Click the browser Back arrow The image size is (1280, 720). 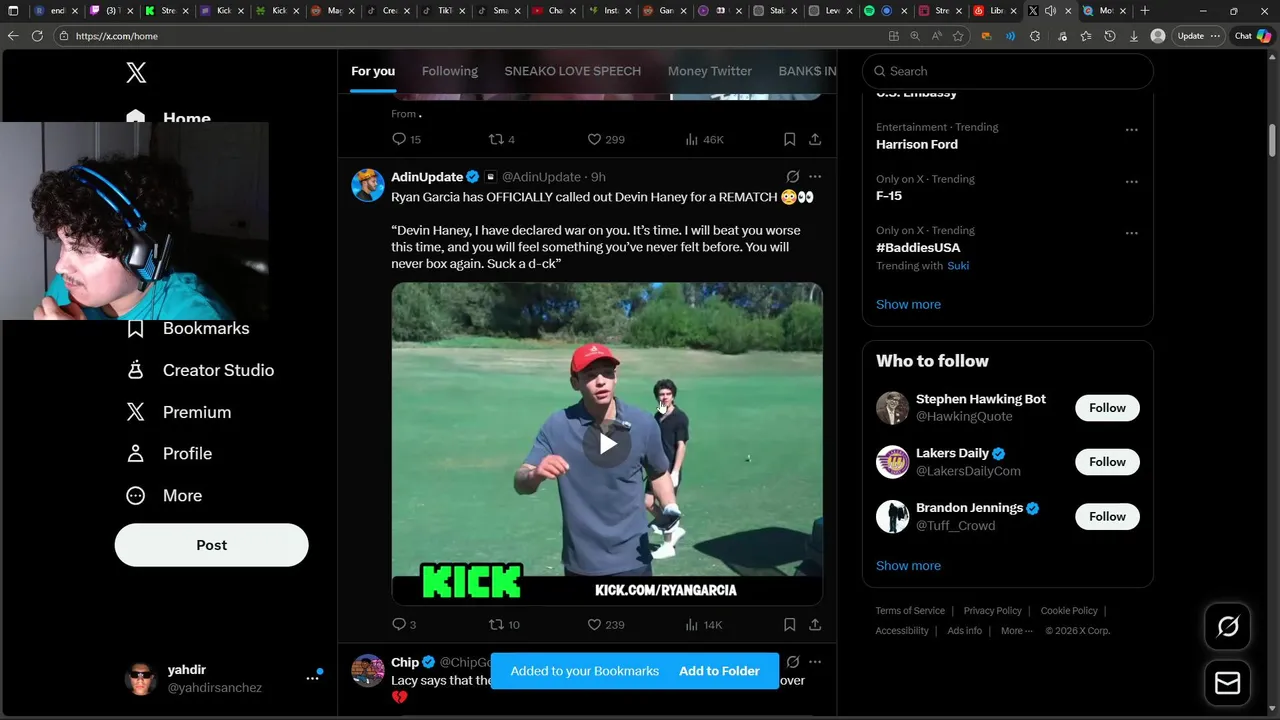13,35
